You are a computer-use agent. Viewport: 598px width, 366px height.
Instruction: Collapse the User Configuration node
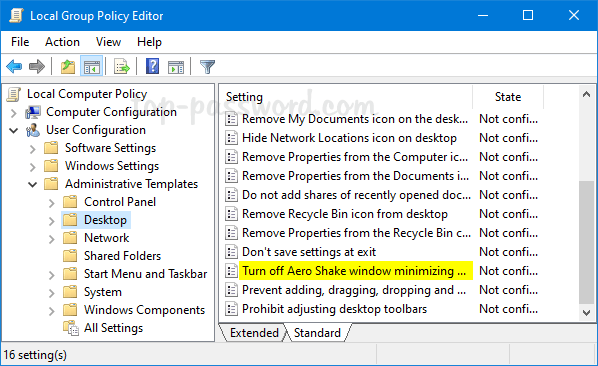point(14,130)
